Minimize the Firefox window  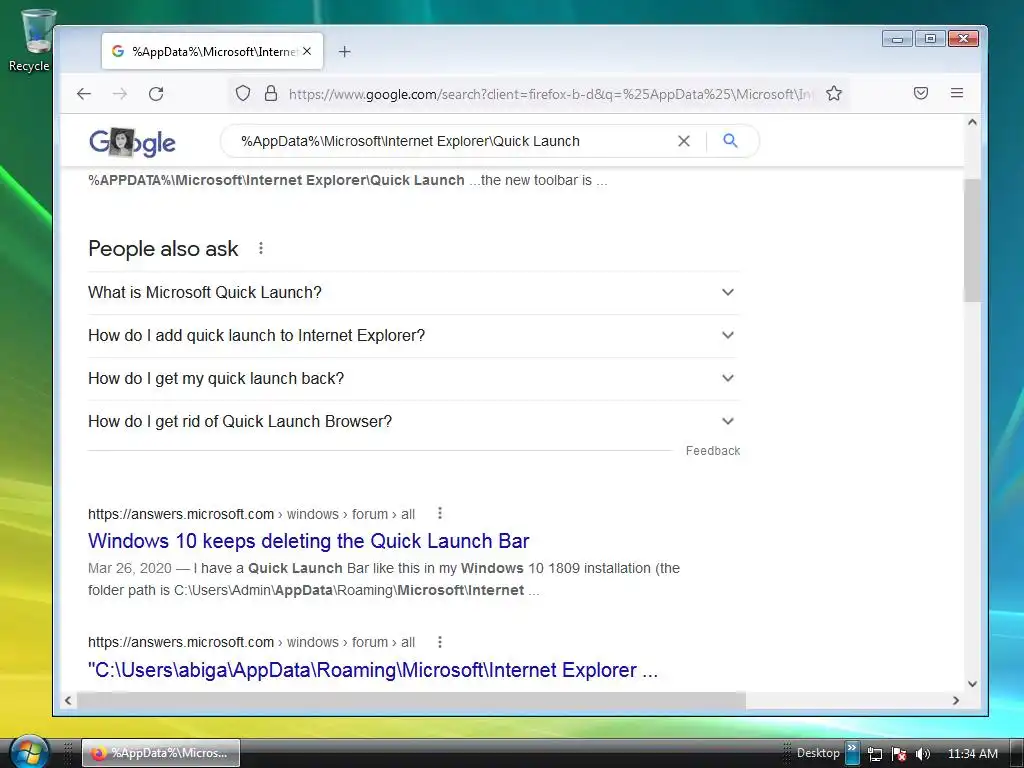tap(897, 39)
